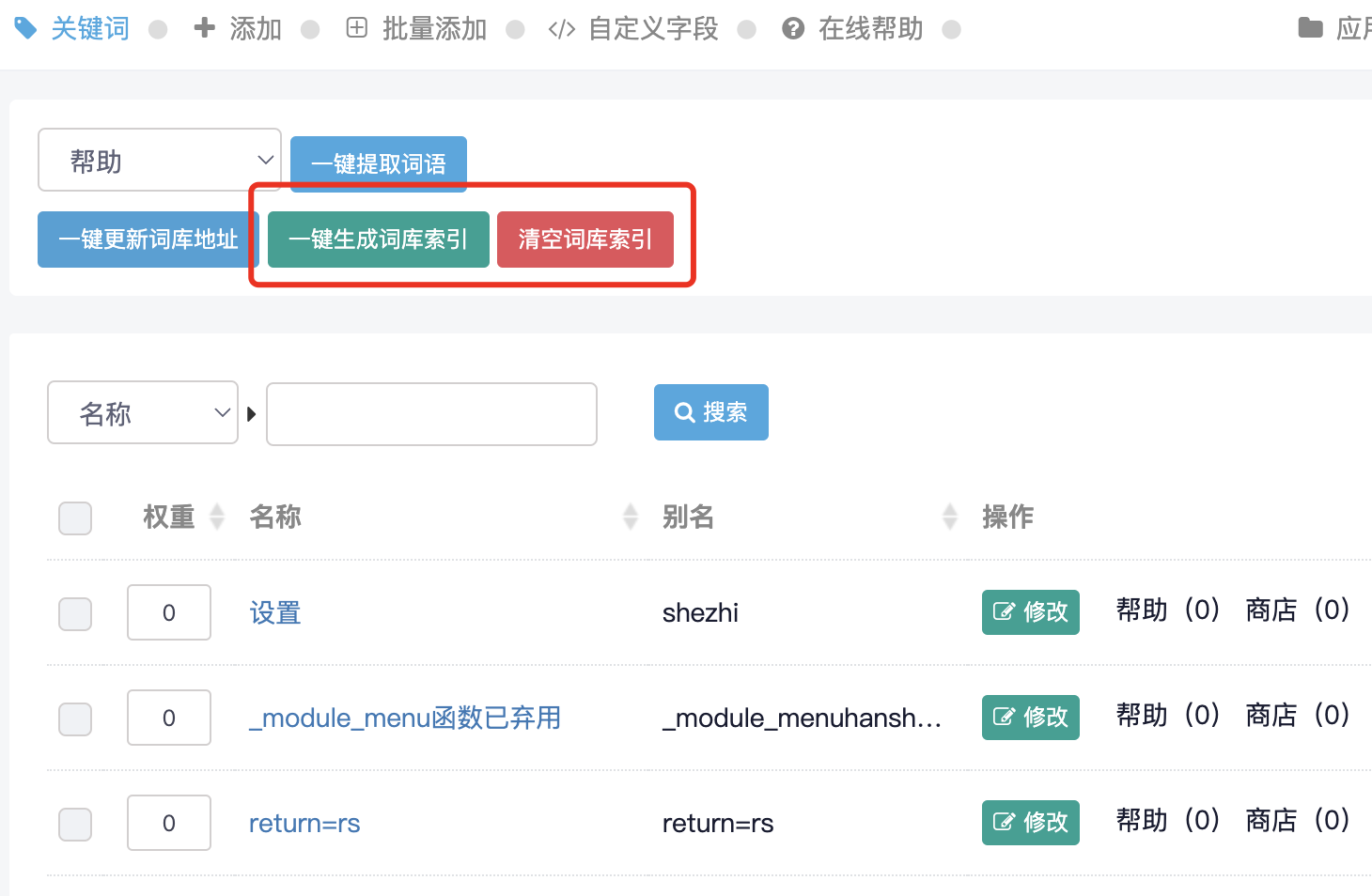Viewport: 1372px width, 896px height.
Task: Expand the 名称 search field dropdown
Action: click(143, 412)
